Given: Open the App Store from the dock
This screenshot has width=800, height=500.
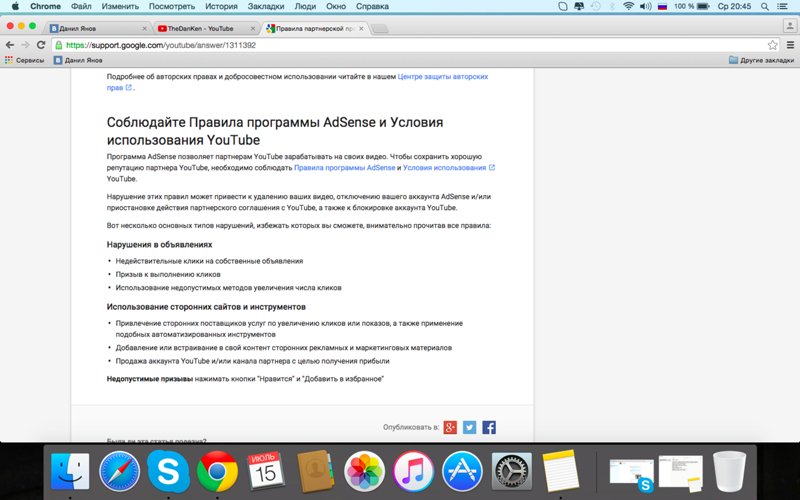Looking at the screenshot, I should 462,471.
